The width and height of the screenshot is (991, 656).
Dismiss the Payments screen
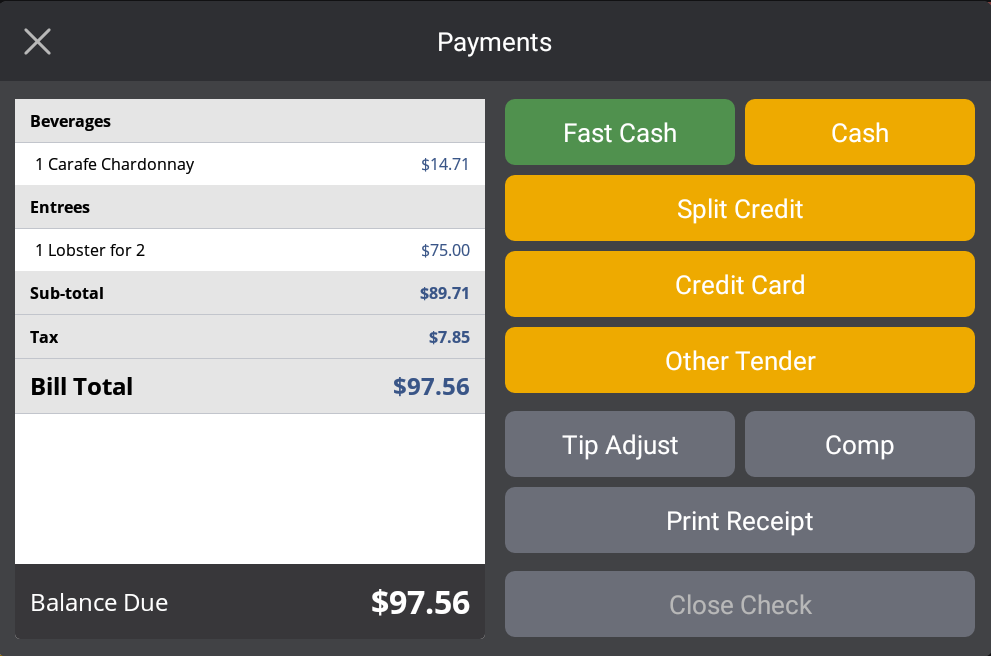coord(37,41)
